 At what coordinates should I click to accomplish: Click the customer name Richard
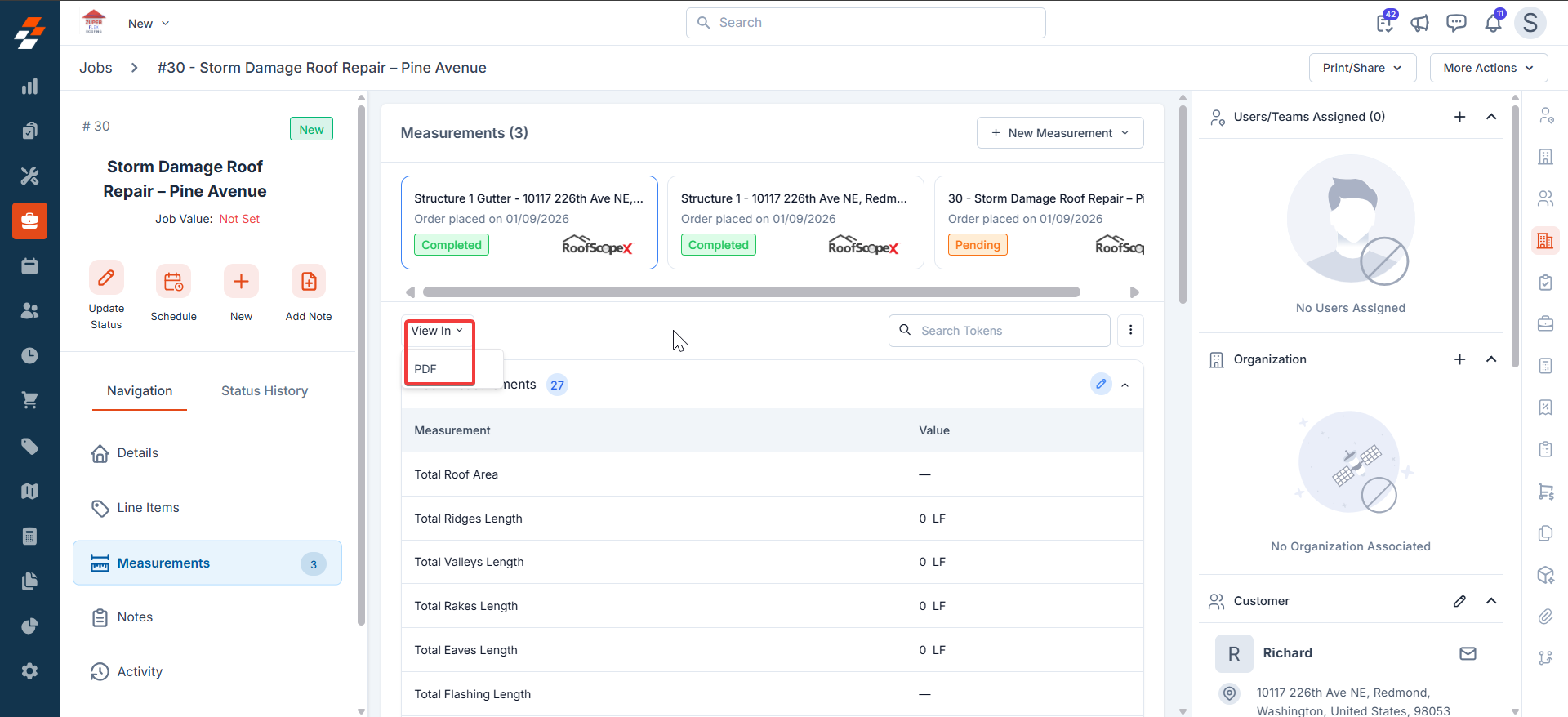coord(1287,653)
